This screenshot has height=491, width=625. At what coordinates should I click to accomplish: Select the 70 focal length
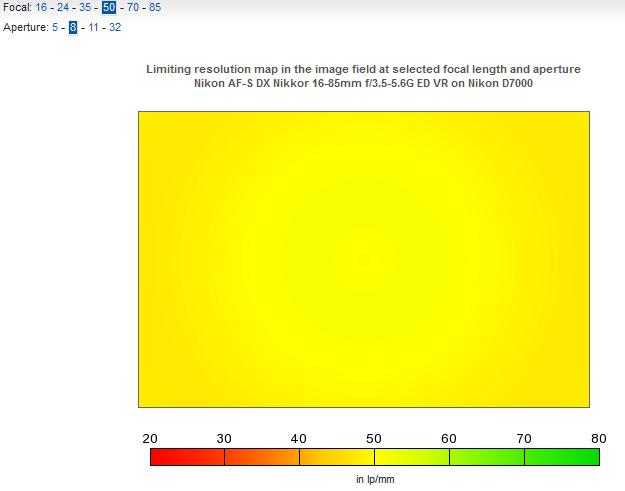133,7
